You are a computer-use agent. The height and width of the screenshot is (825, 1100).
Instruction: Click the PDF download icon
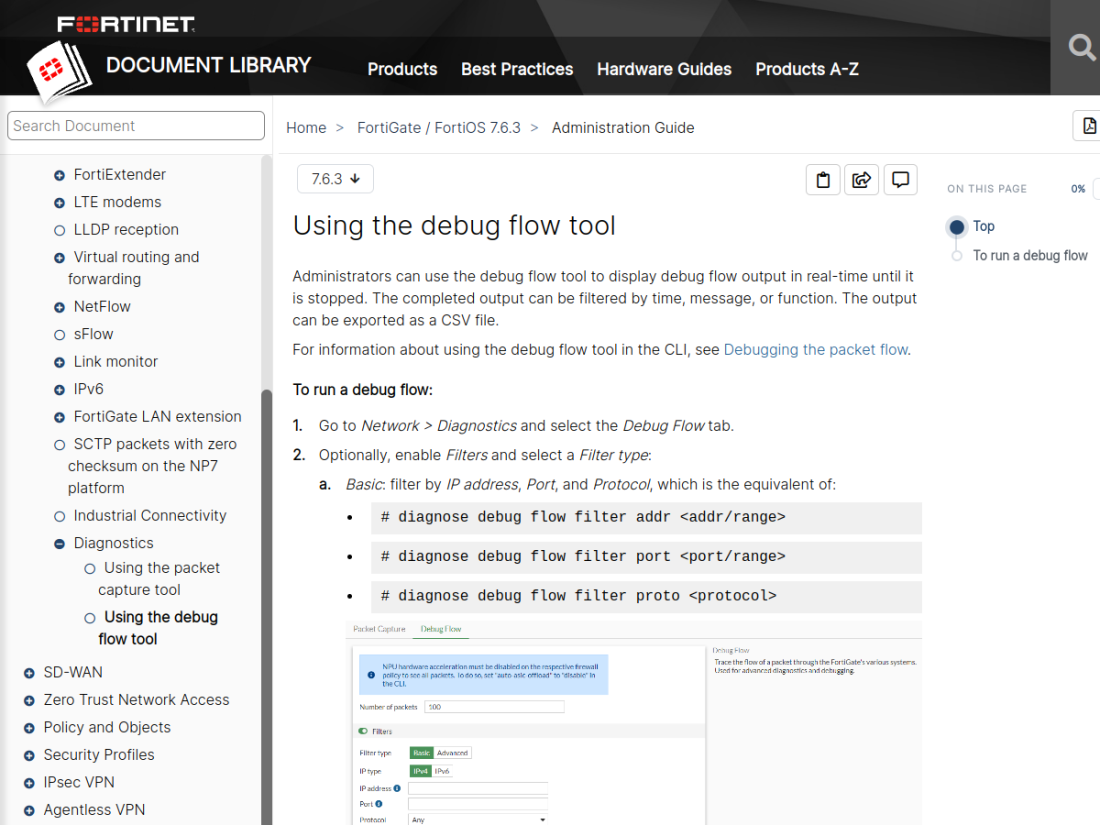coord(1089,126)
